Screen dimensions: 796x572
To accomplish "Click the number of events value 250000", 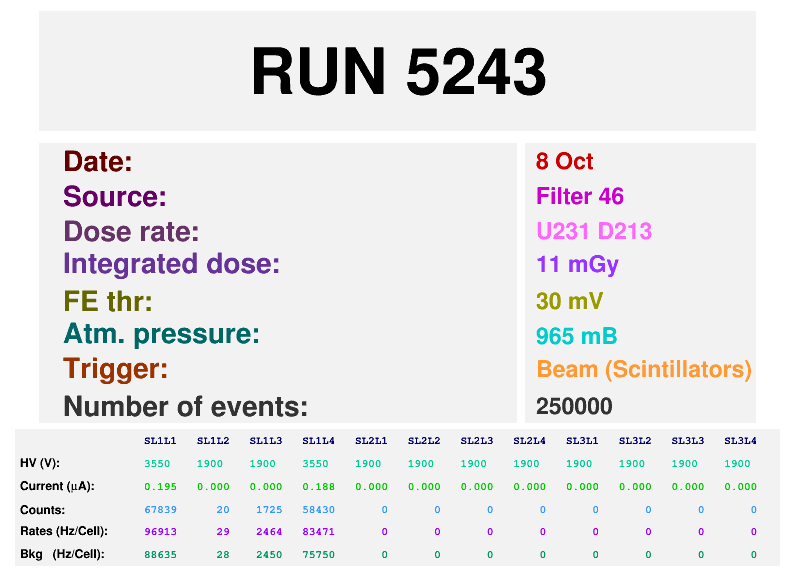I will click(x=574, y=406).
